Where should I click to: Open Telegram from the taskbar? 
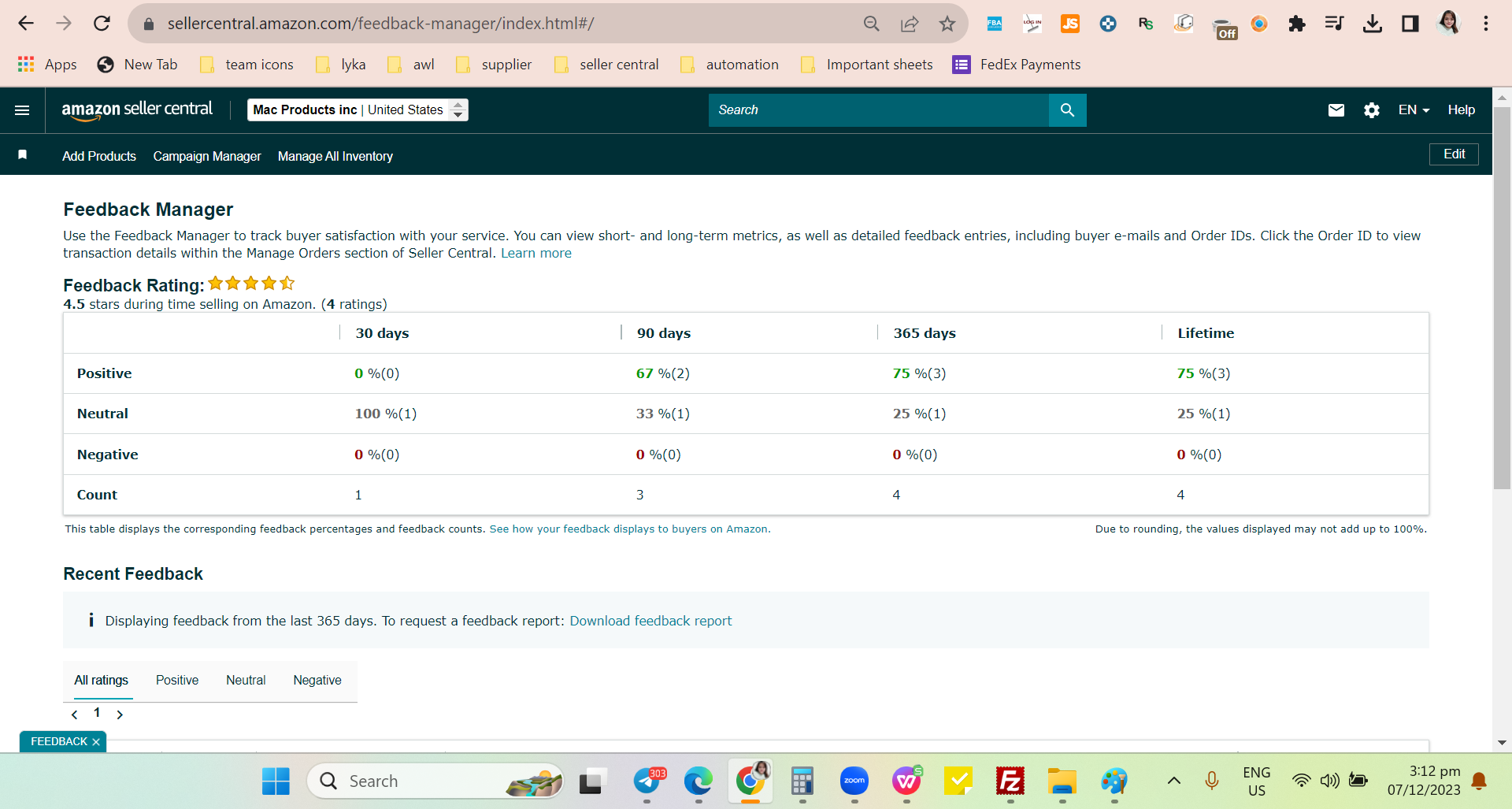(648, 781)
